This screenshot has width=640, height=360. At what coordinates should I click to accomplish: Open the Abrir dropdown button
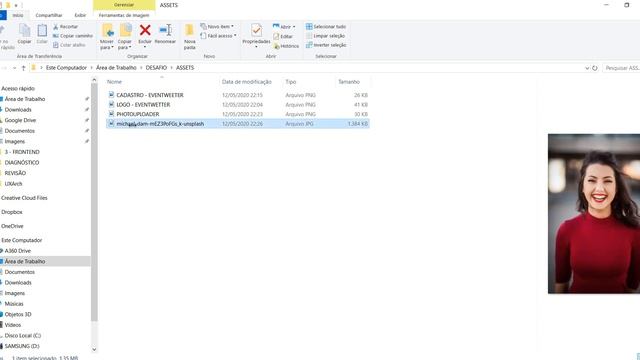(284, 27)
